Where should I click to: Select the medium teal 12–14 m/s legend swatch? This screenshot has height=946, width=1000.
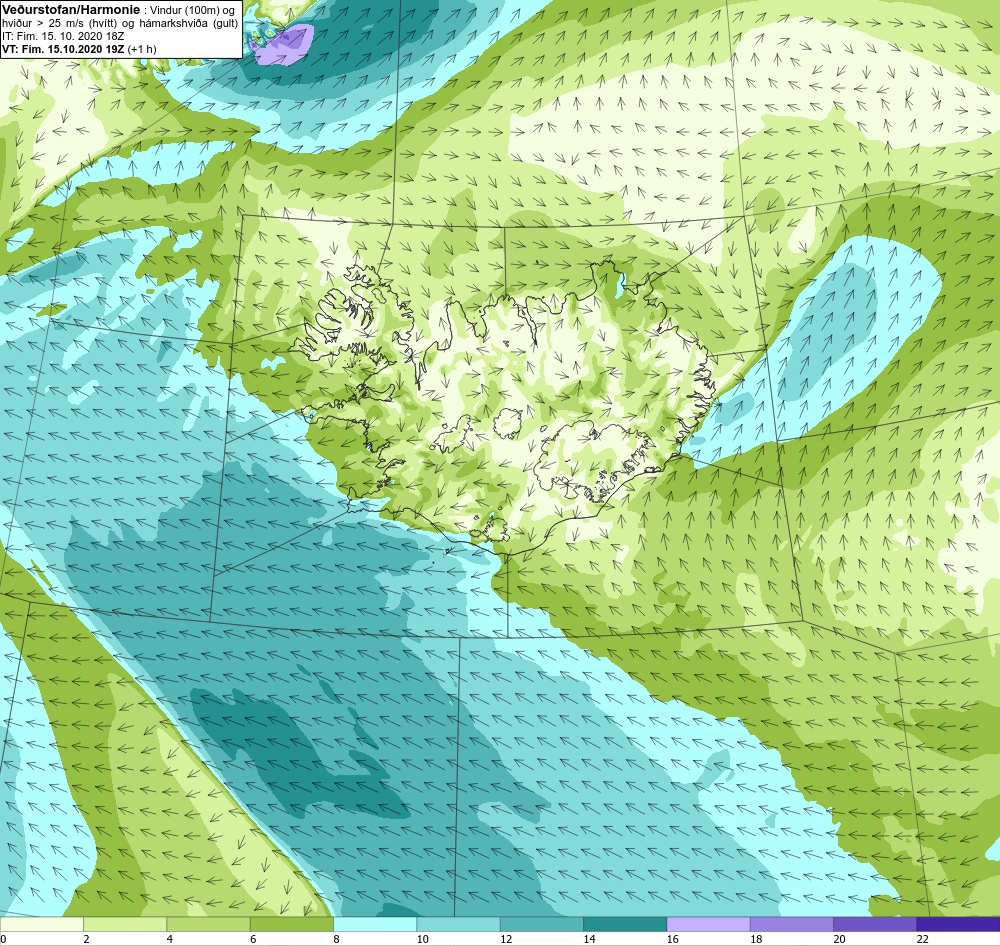pyautogui.click(x=541, y=924)
